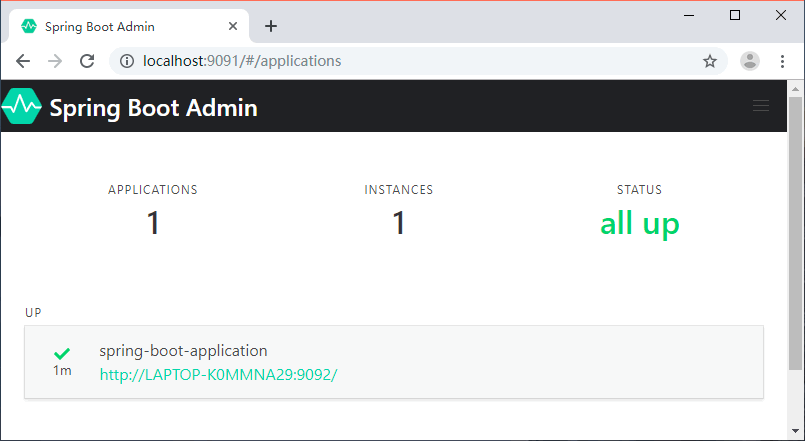Open Chrome's three-dot menu
The height and width of the screenshot is (441, 805).
coord(782,61)
